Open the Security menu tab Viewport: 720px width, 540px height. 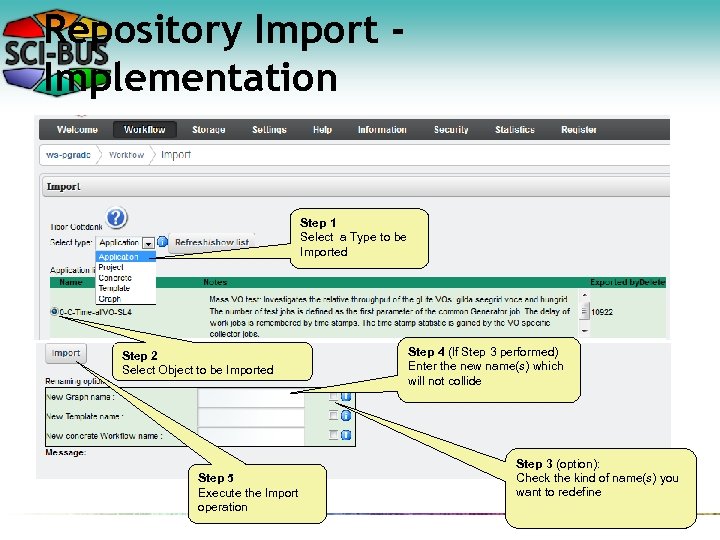point(451,130)
